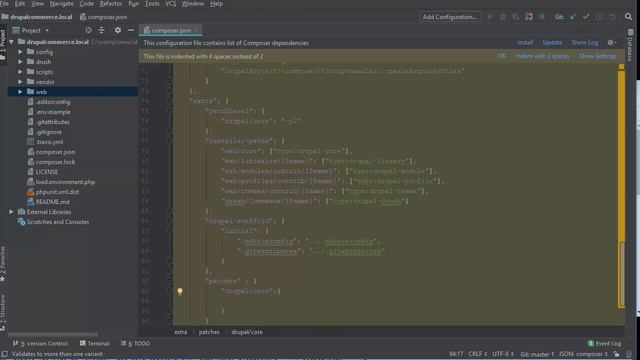Click composer.json in the navigation breadcrumb

coord(107,17)
